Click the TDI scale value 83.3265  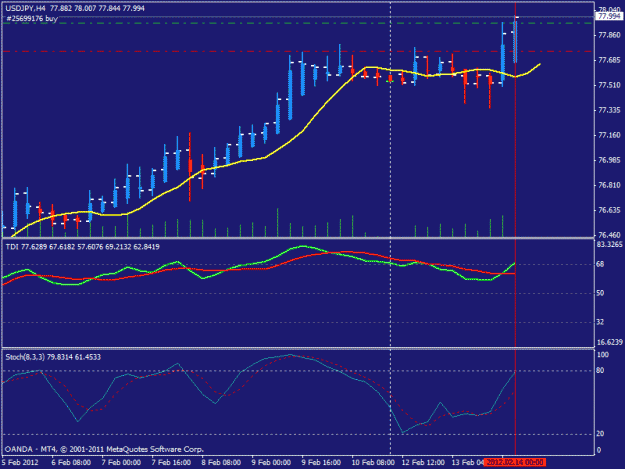click(x=609, y=244)
